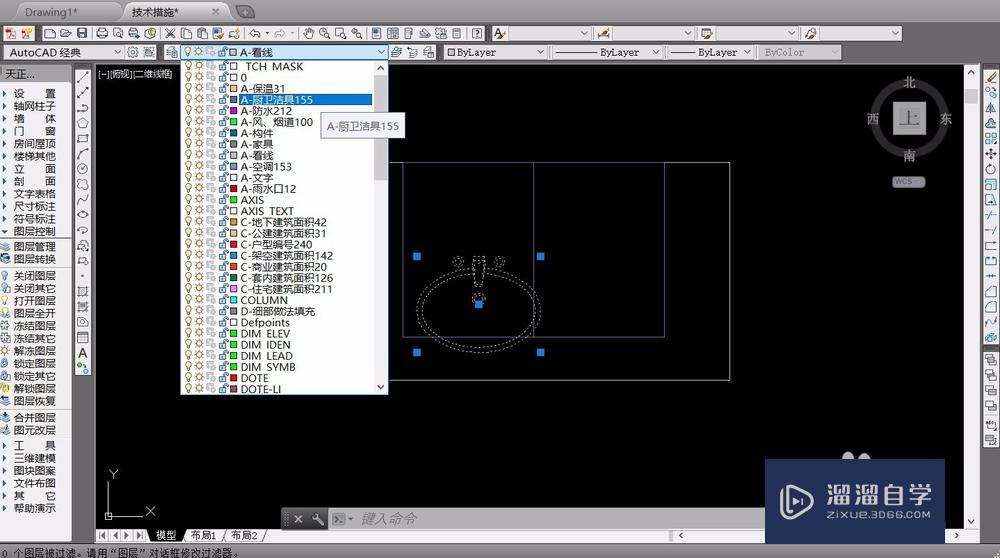Select the Zoom Realtime magnifier
1000x558 pixels.
point(325,33)
